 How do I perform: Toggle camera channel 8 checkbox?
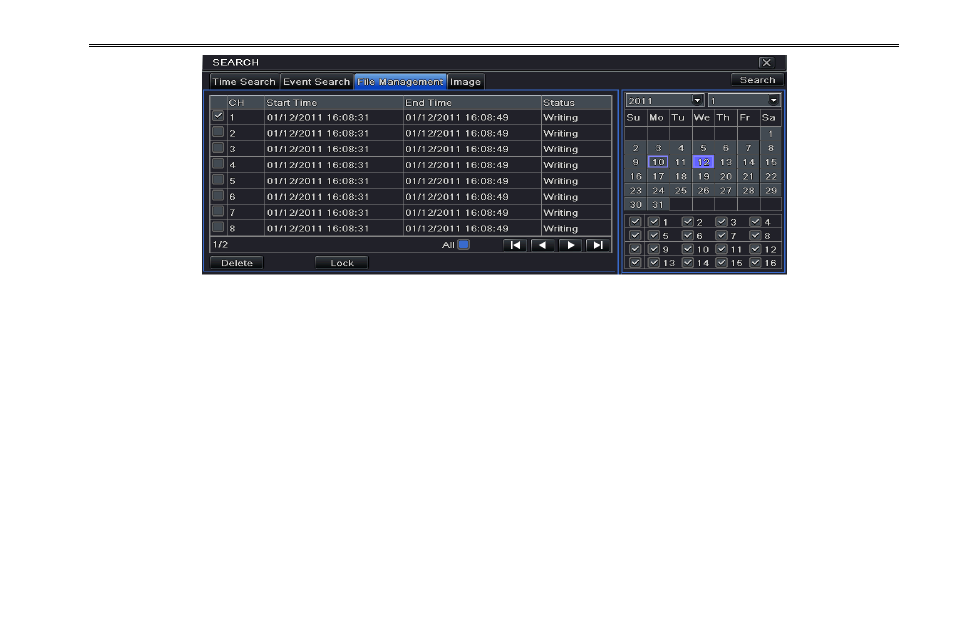point(755,235)
